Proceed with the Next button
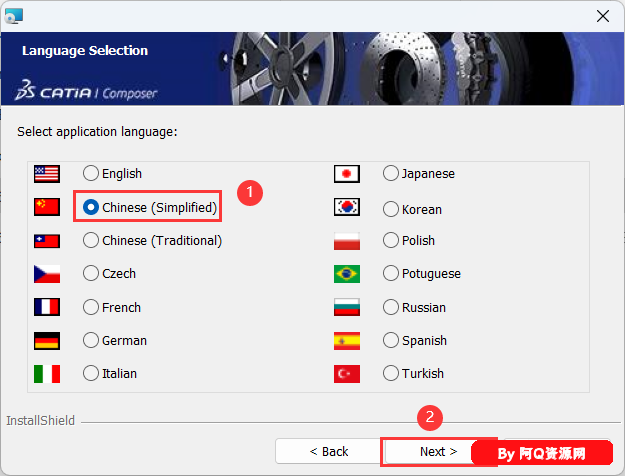Screen dimensions: 625x476 coord(438,451)
